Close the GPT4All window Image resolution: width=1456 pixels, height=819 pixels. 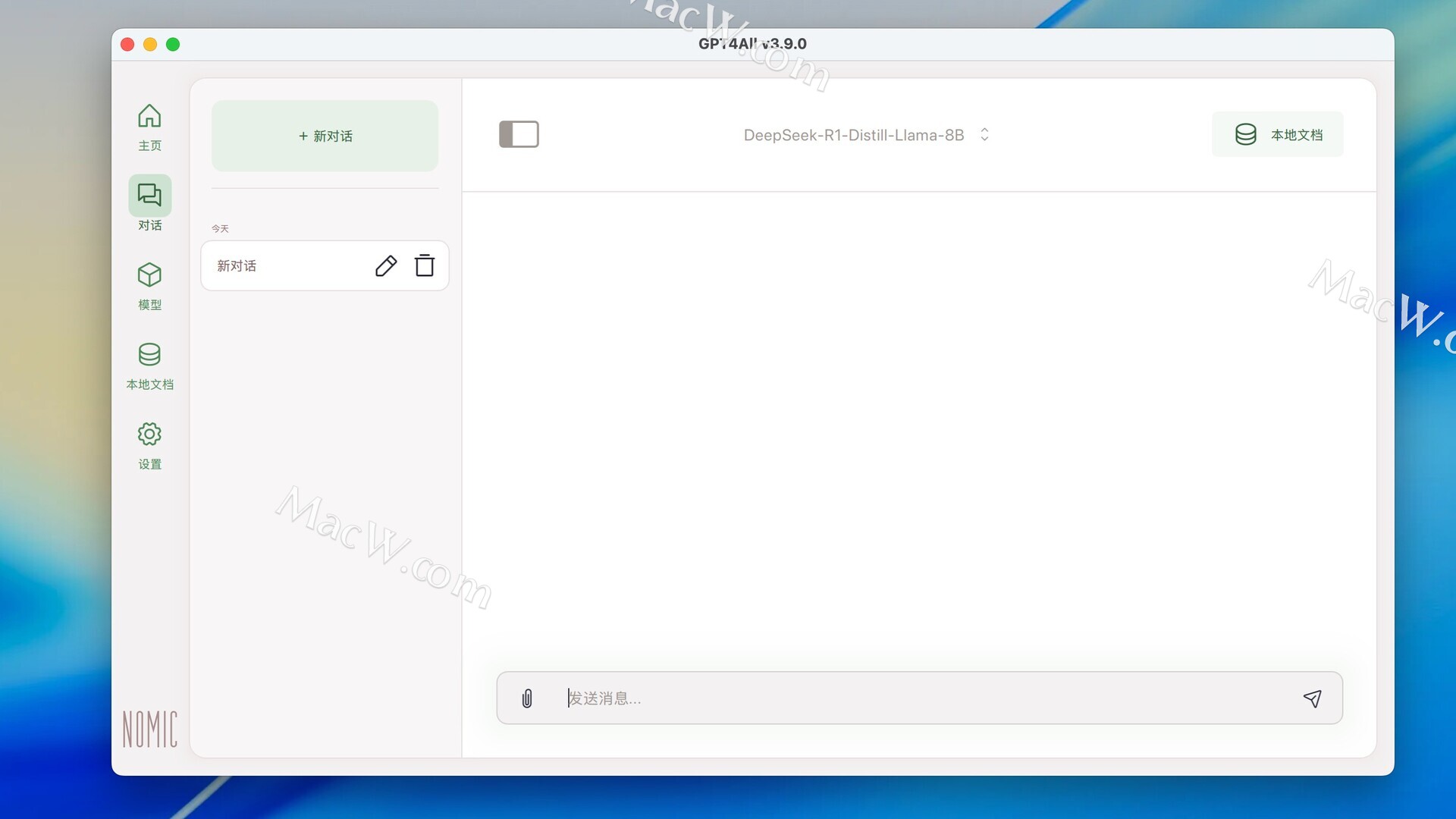127,45
